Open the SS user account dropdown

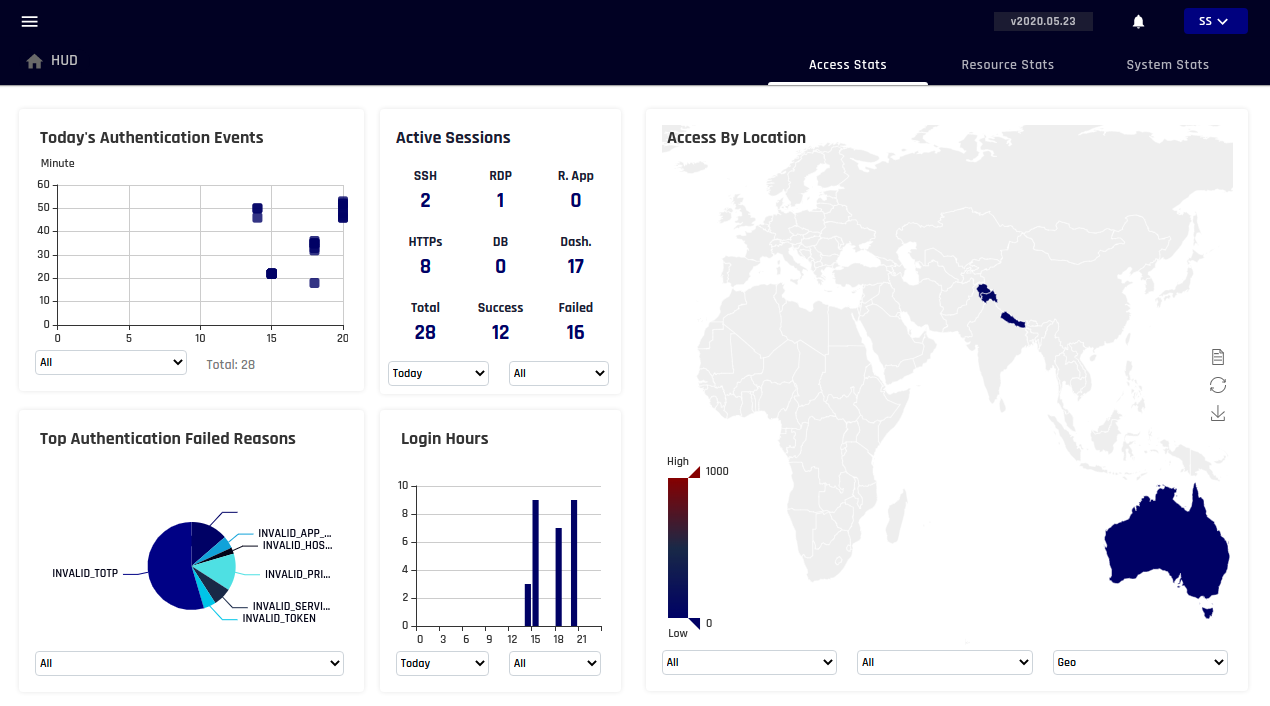(x=1215, y=21)
